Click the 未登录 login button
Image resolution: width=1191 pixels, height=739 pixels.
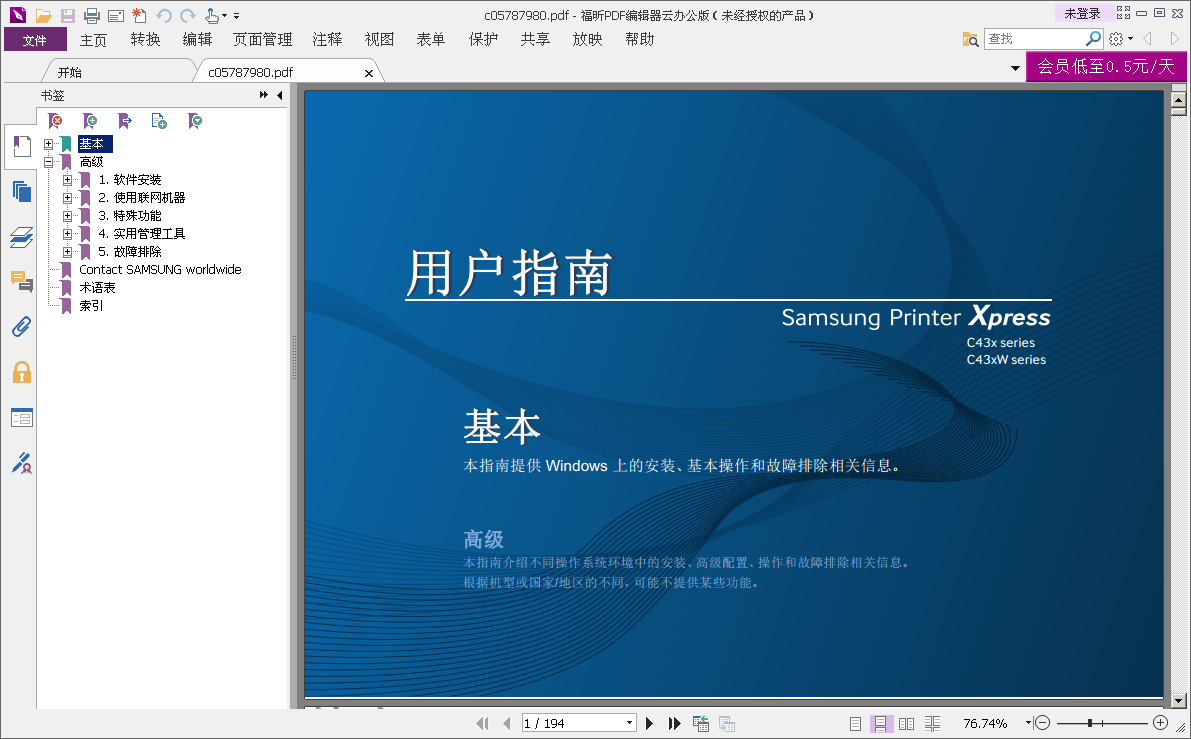click(x=1082, y=14)
